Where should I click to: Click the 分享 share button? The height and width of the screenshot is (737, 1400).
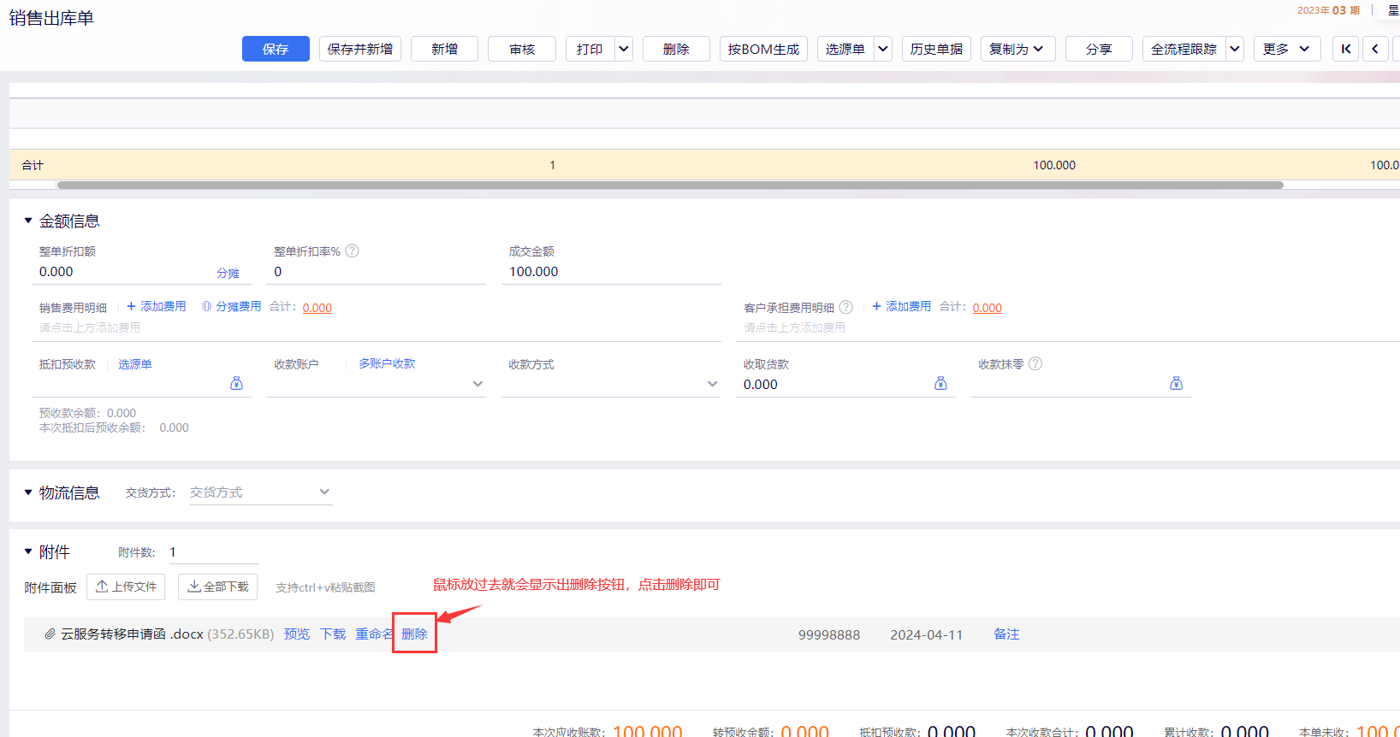(x=1099, y=49)
